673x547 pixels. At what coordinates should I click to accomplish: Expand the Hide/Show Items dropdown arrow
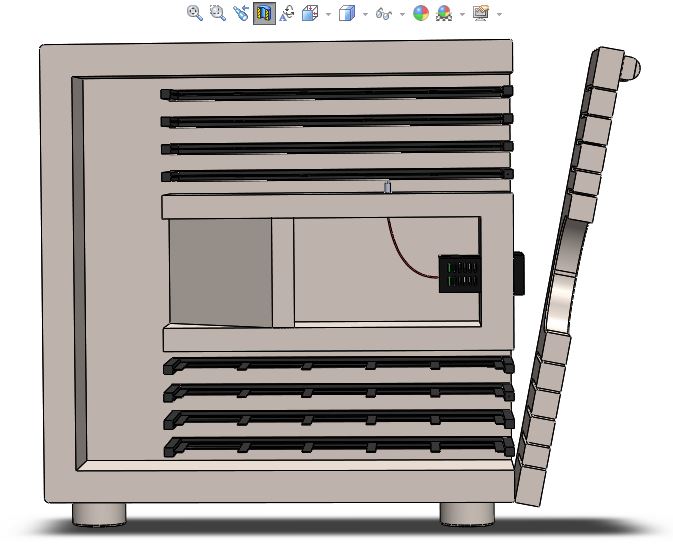[x=402, y=14]
